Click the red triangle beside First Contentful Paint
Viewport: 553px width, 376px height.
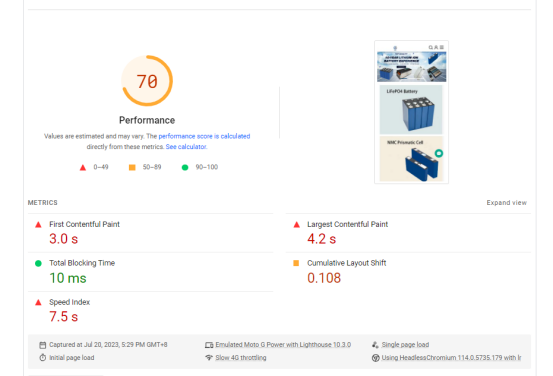[x=38, y=225]
